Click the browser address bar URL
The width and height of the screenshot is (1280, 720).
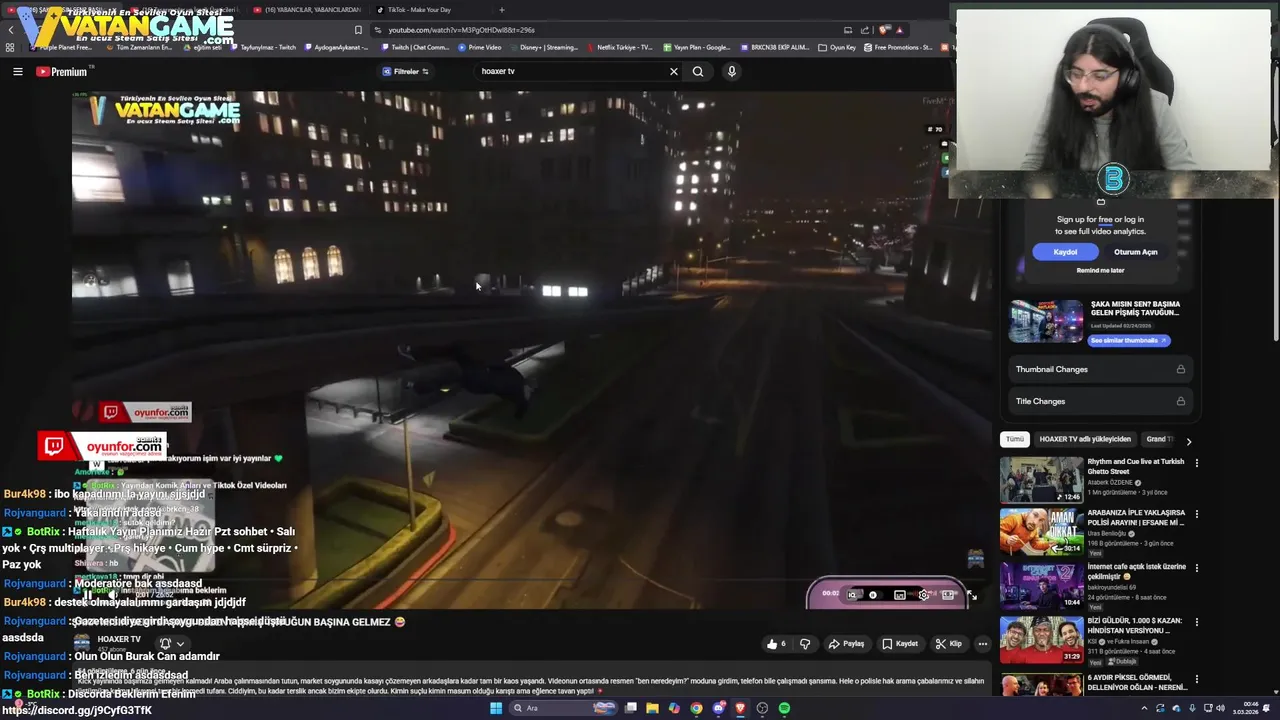coord(461,30)
